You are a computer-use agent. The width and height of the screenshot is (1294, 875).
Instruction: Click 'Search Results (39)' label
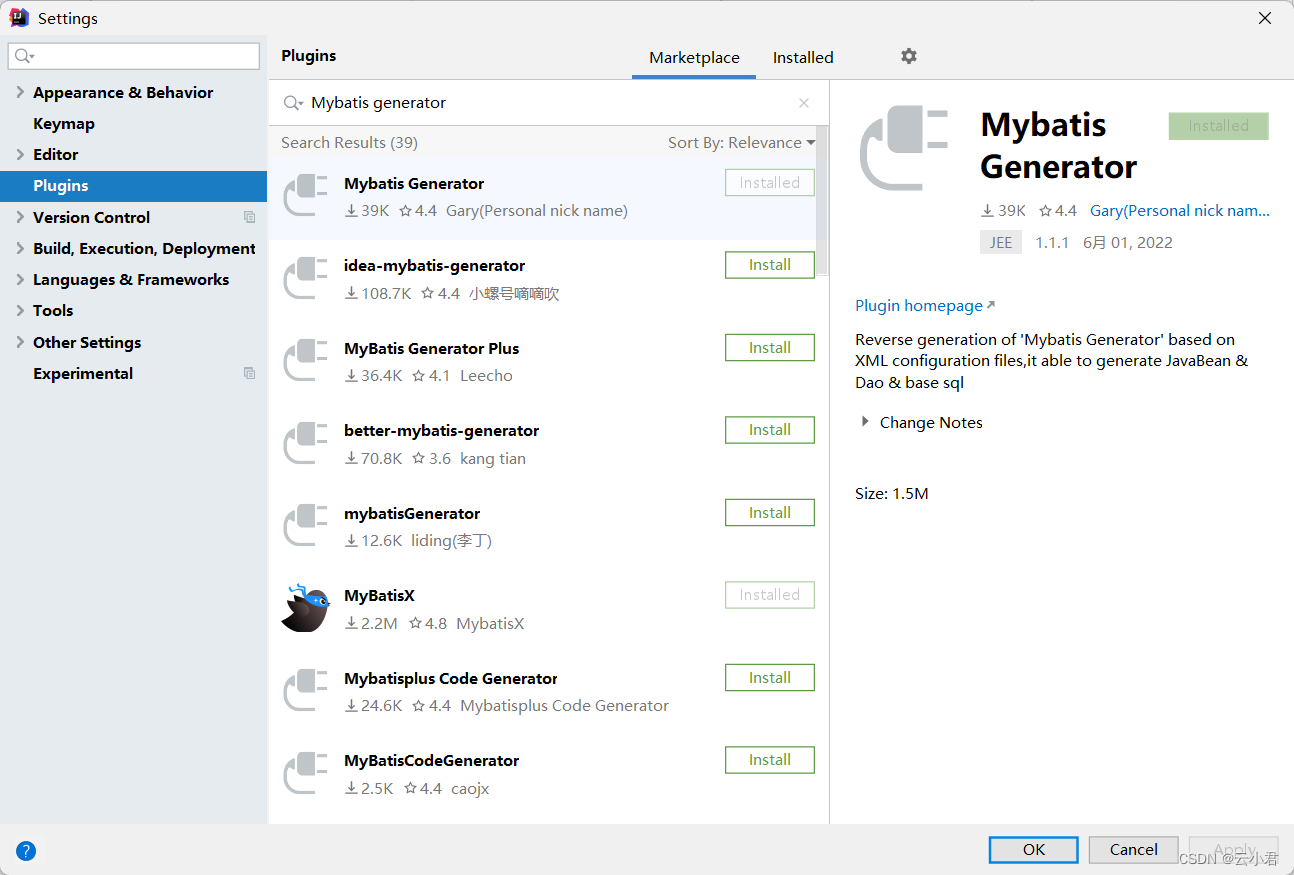point(349,143)
